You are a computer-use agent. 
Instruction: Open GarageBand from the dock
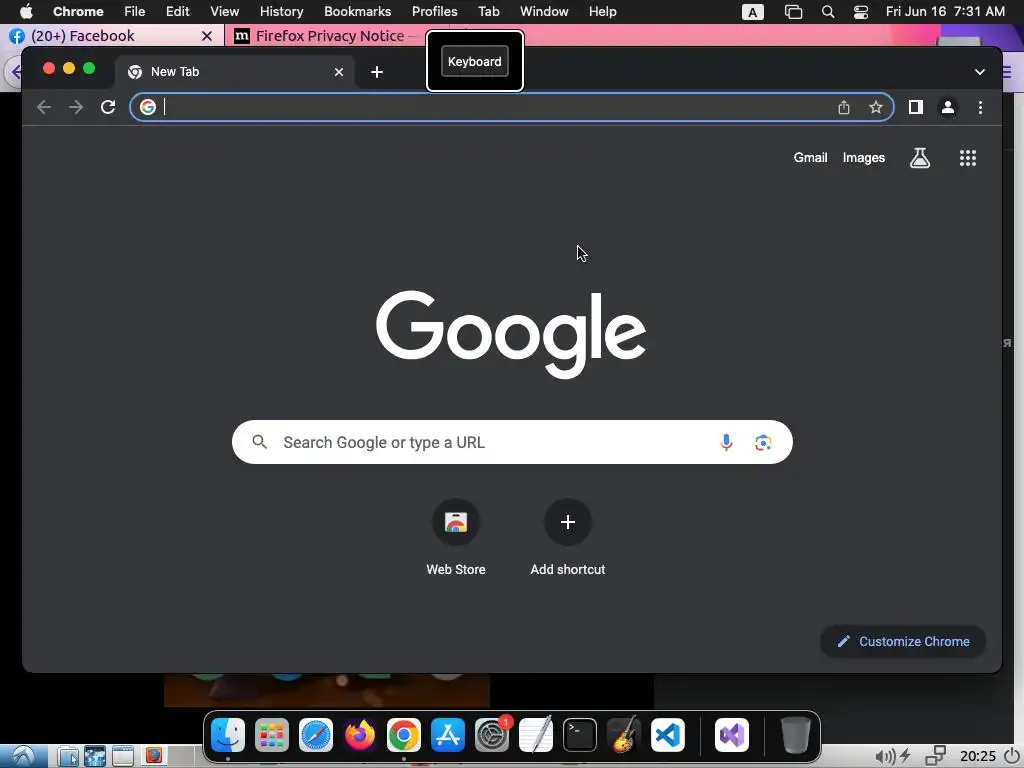click(624, 735)
